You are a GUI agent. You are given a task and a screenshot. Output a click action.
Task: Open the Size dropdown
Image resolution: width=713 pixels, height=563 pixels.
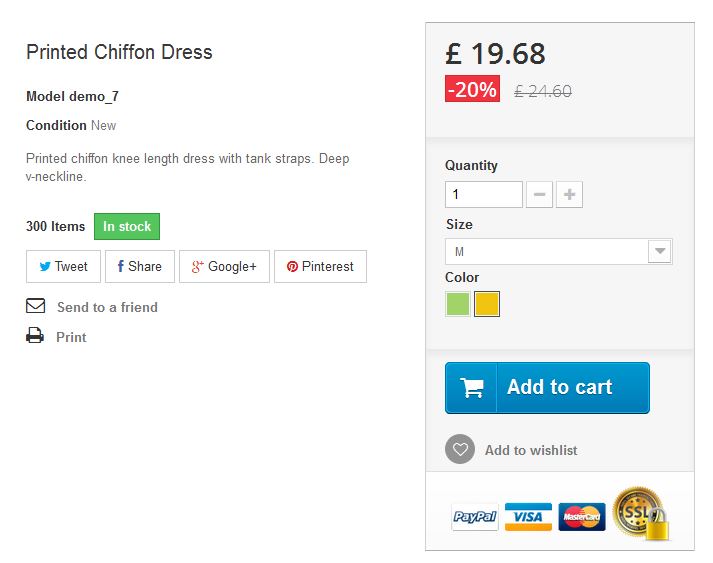pyautogui.click(x=558, y=252)
